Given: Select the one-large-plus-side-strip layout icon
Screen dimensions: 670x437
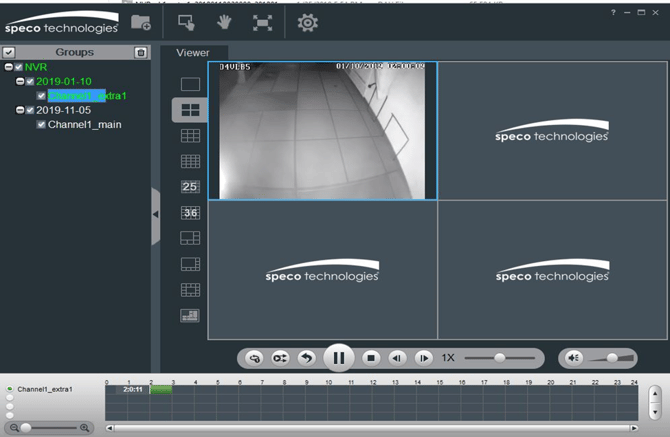Looking at the screenshot, I should coord(190,264).
